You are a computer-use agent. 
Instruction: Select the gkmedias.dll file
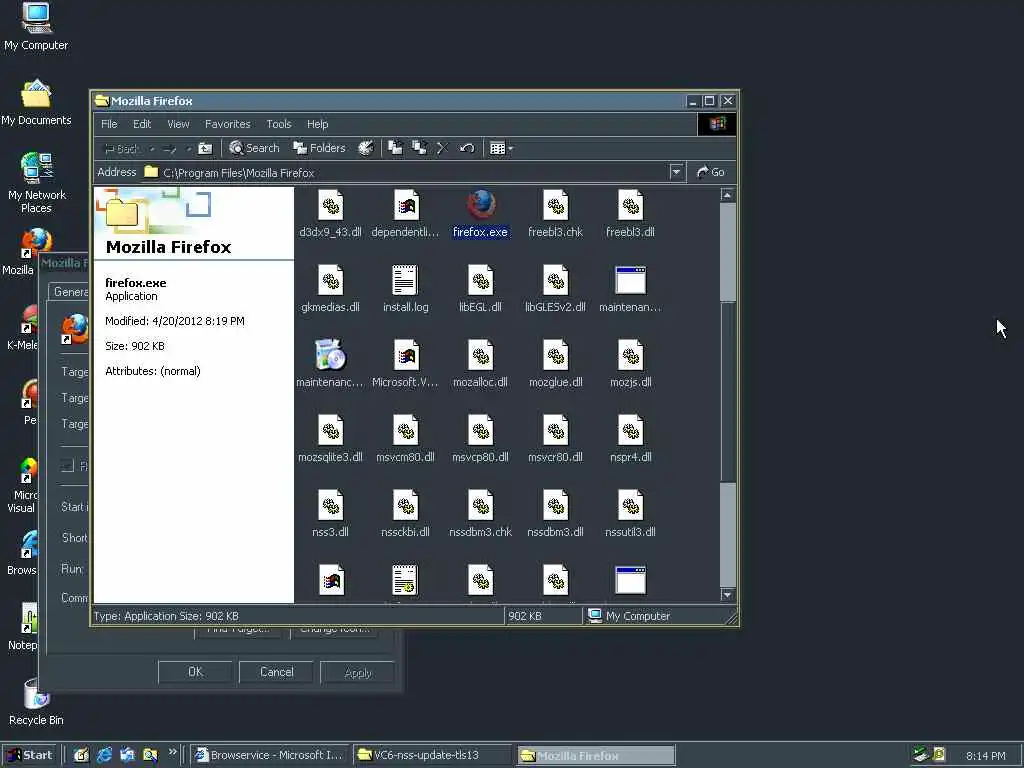point(330,289)
